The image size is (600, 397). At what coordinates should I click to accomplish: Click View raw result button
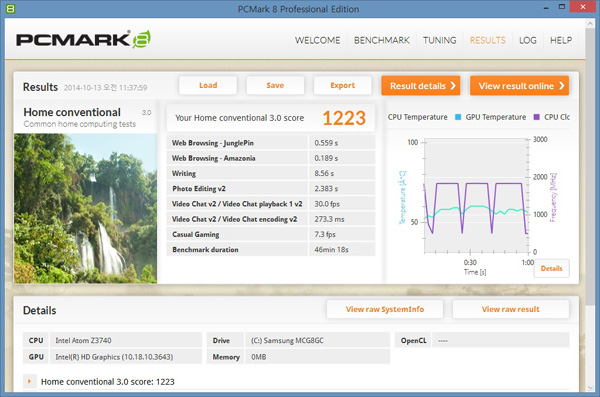[x=510, y=309]
